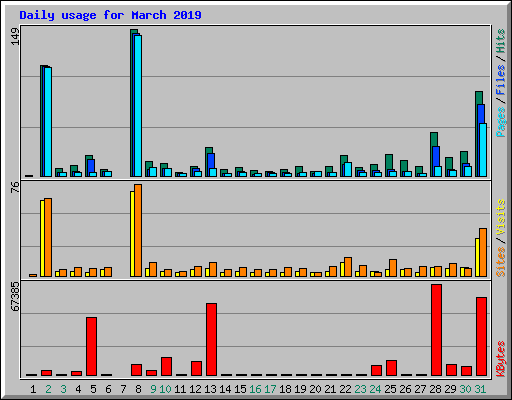Select the cyan pages bar for day 2
The height and width of the screenshot is (400, 512).
click(48, 122)
